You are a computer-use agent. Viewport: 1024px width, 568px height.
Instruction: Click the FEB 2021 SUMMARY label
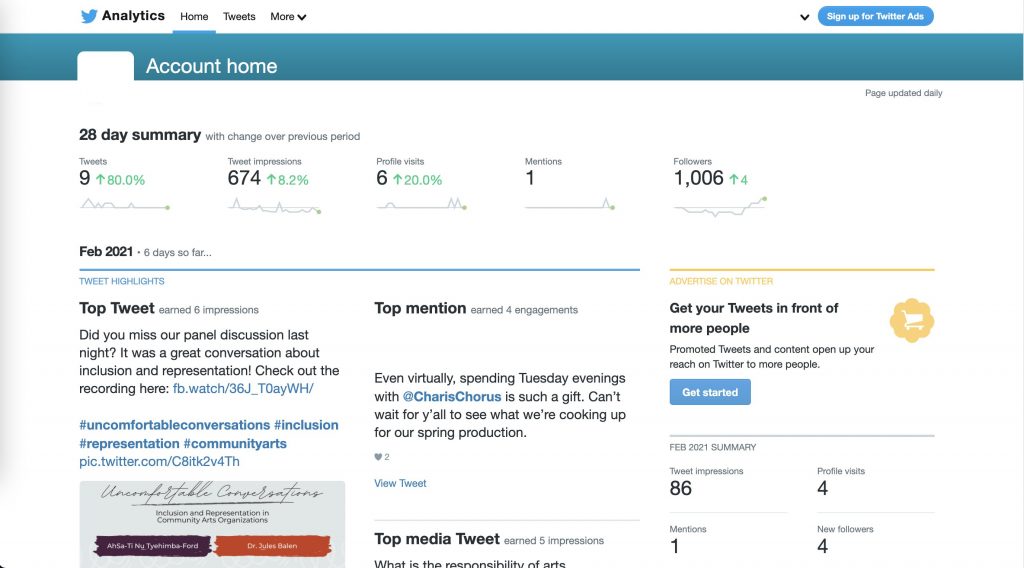point(712,447)
